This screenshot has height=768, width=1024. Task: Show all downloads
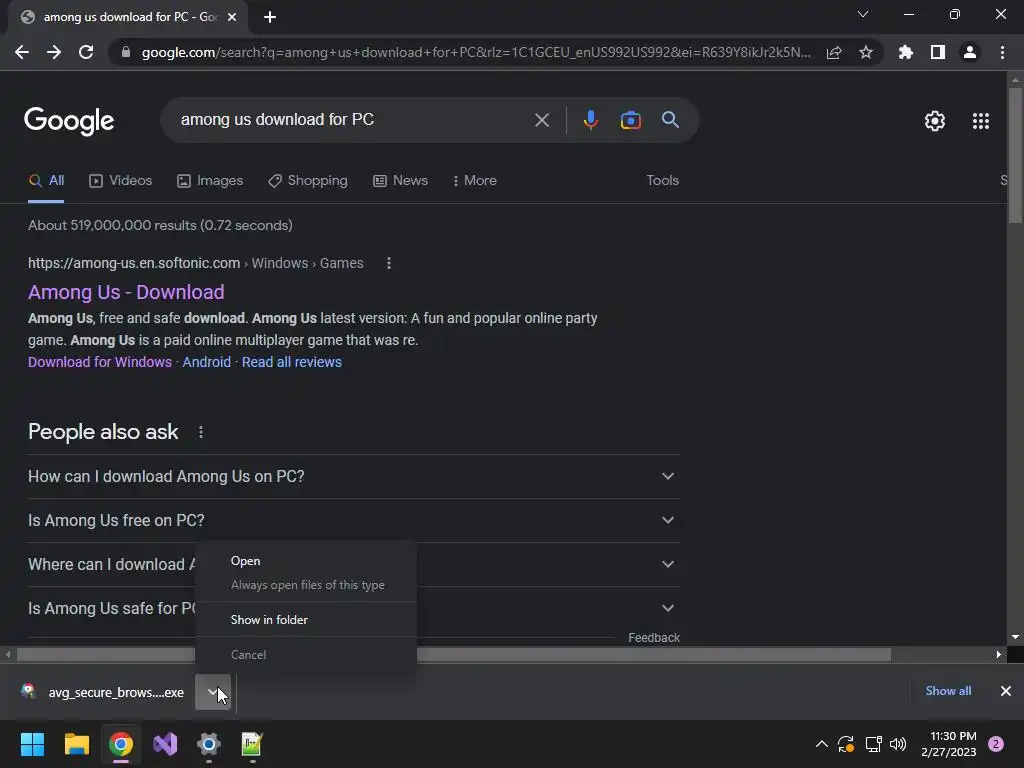948,691
